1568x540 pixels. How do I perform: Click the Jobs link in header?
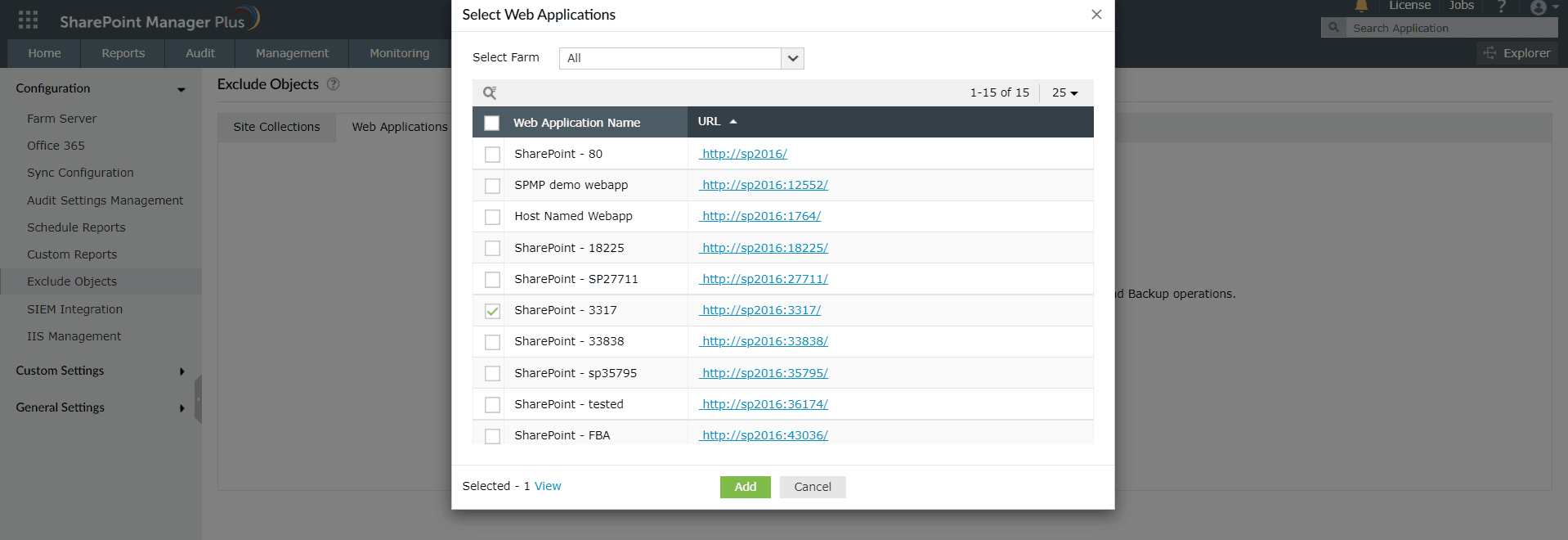tap(1461, 6)
